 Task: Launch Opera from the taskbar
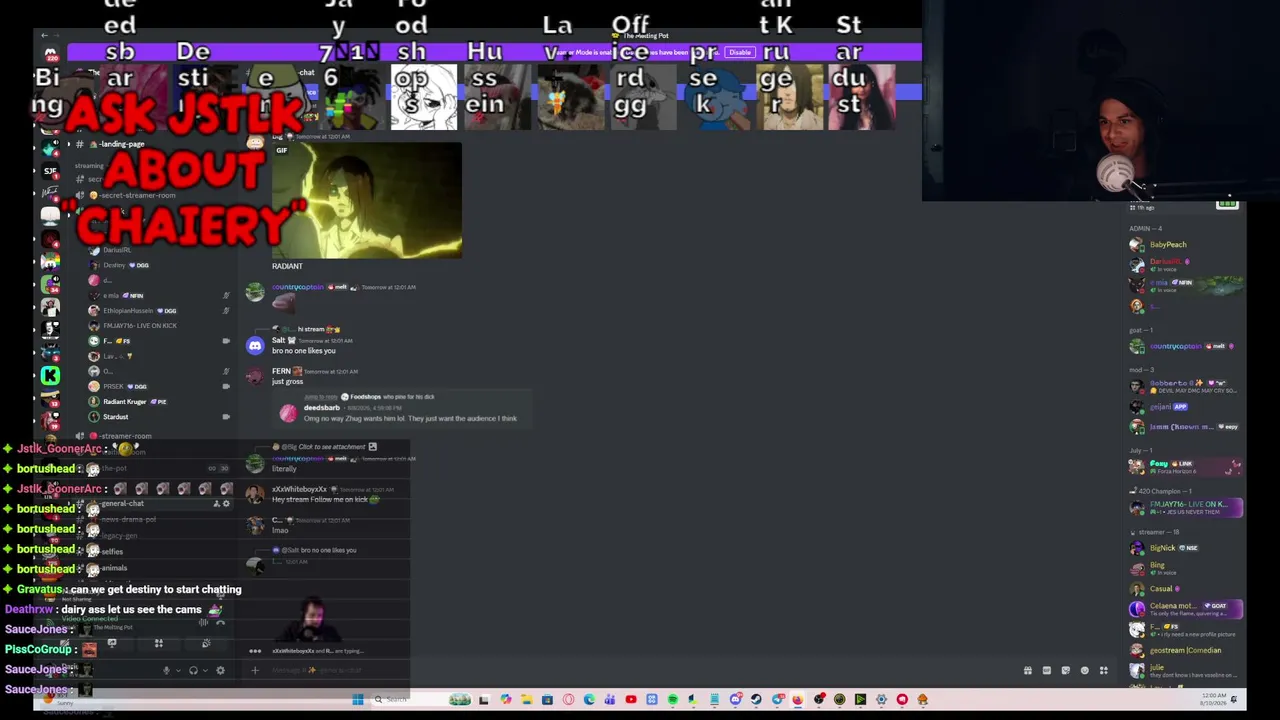(x=568, y=700)
